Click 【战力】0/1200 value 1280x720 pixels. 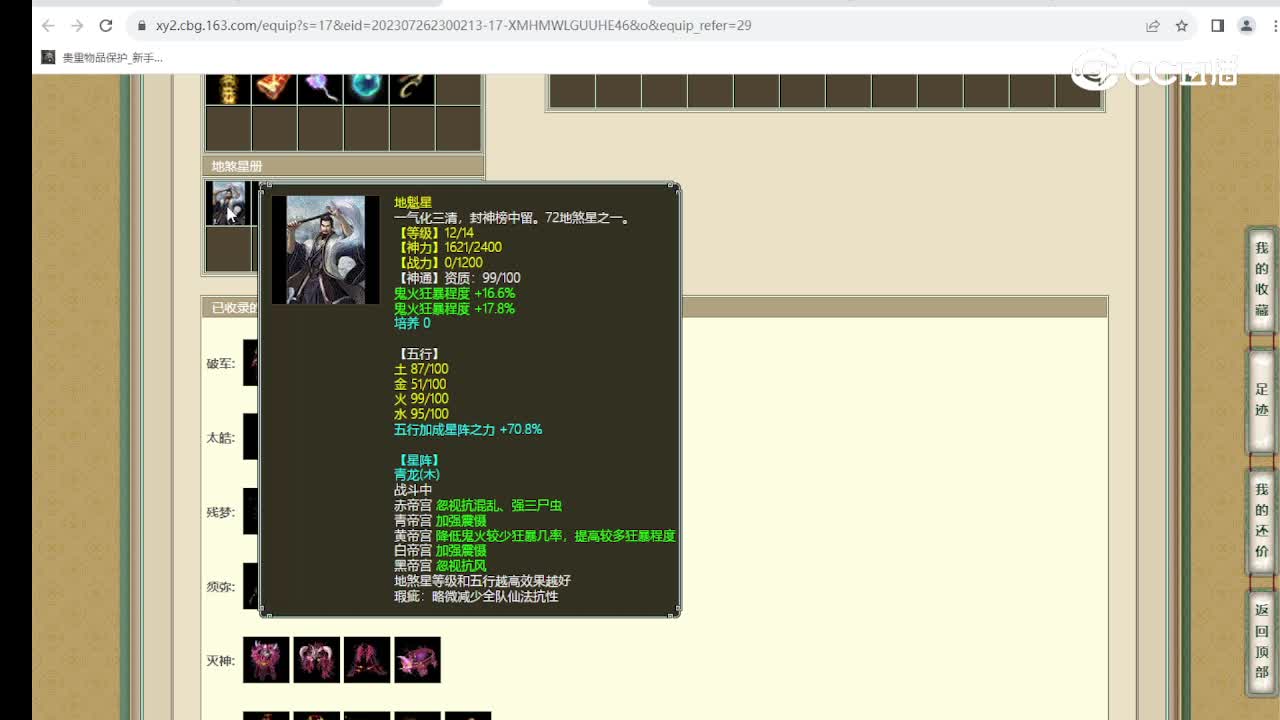click(438, 262)
